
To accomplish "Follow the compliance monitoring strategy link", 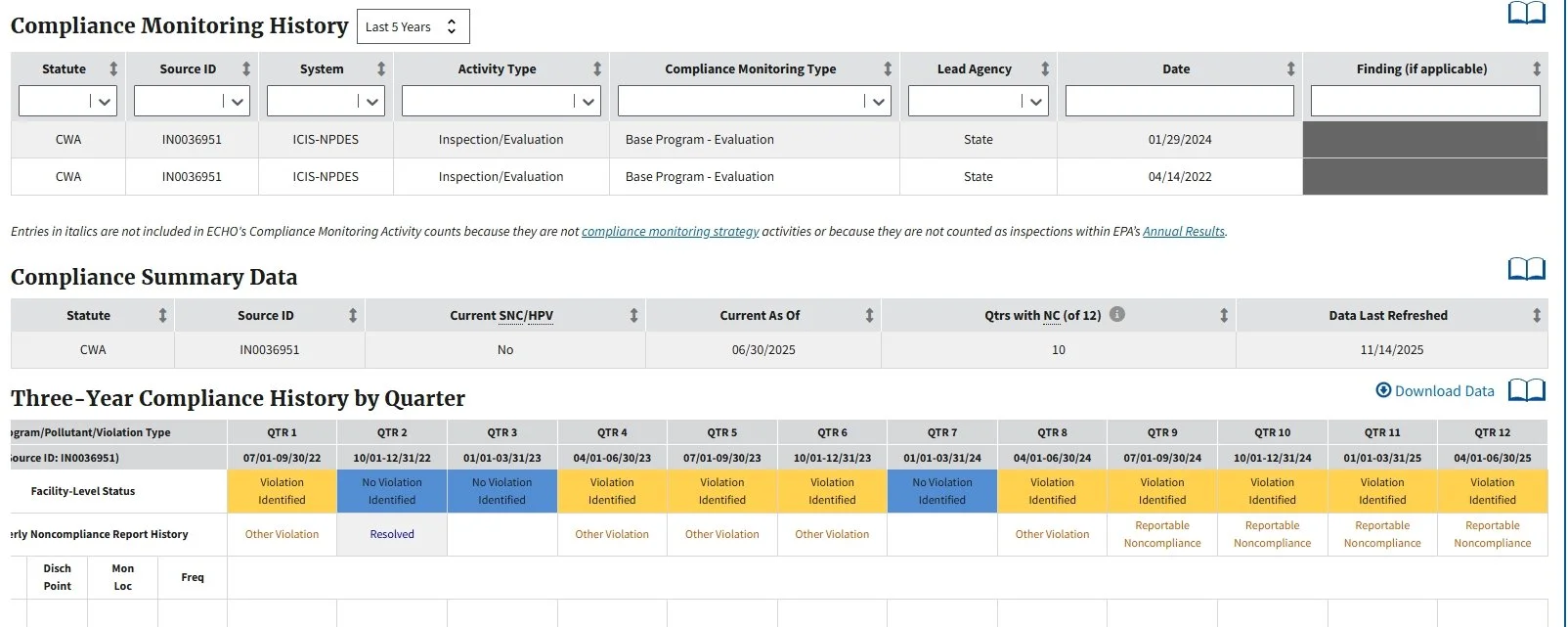I will [671, 232].
